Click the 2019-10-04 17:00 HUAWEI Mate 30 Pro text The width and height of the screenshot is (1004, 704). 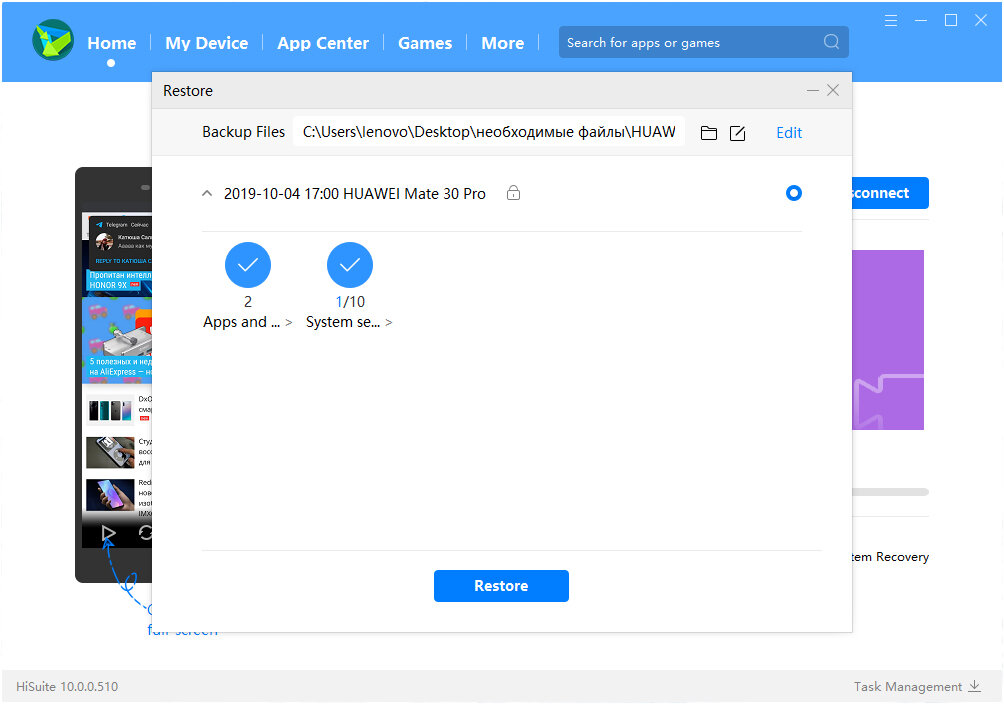point(355,193)
